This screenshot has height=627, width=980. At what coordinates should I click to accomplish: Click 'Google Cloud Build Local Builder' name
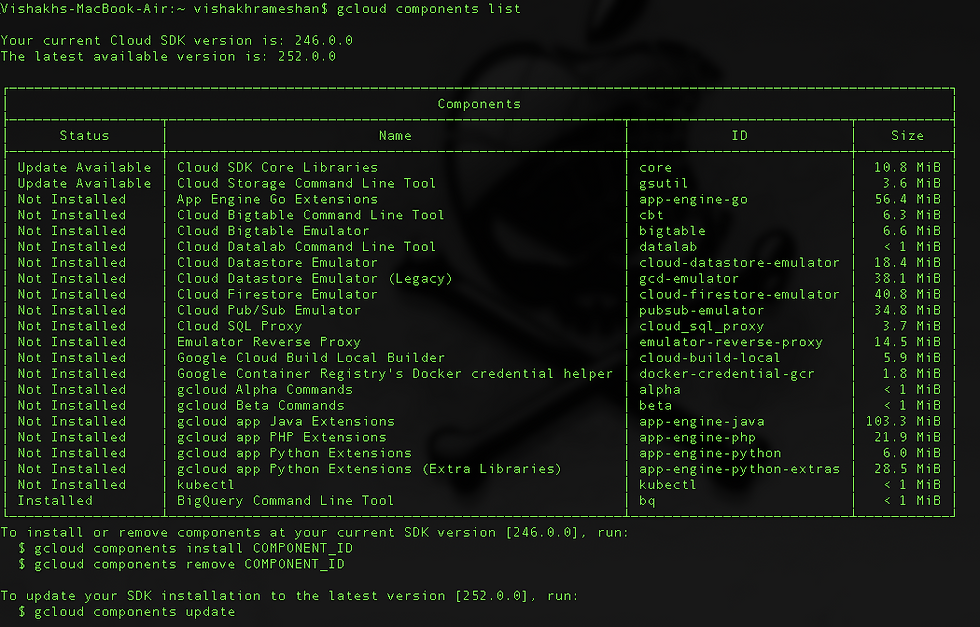311,358
